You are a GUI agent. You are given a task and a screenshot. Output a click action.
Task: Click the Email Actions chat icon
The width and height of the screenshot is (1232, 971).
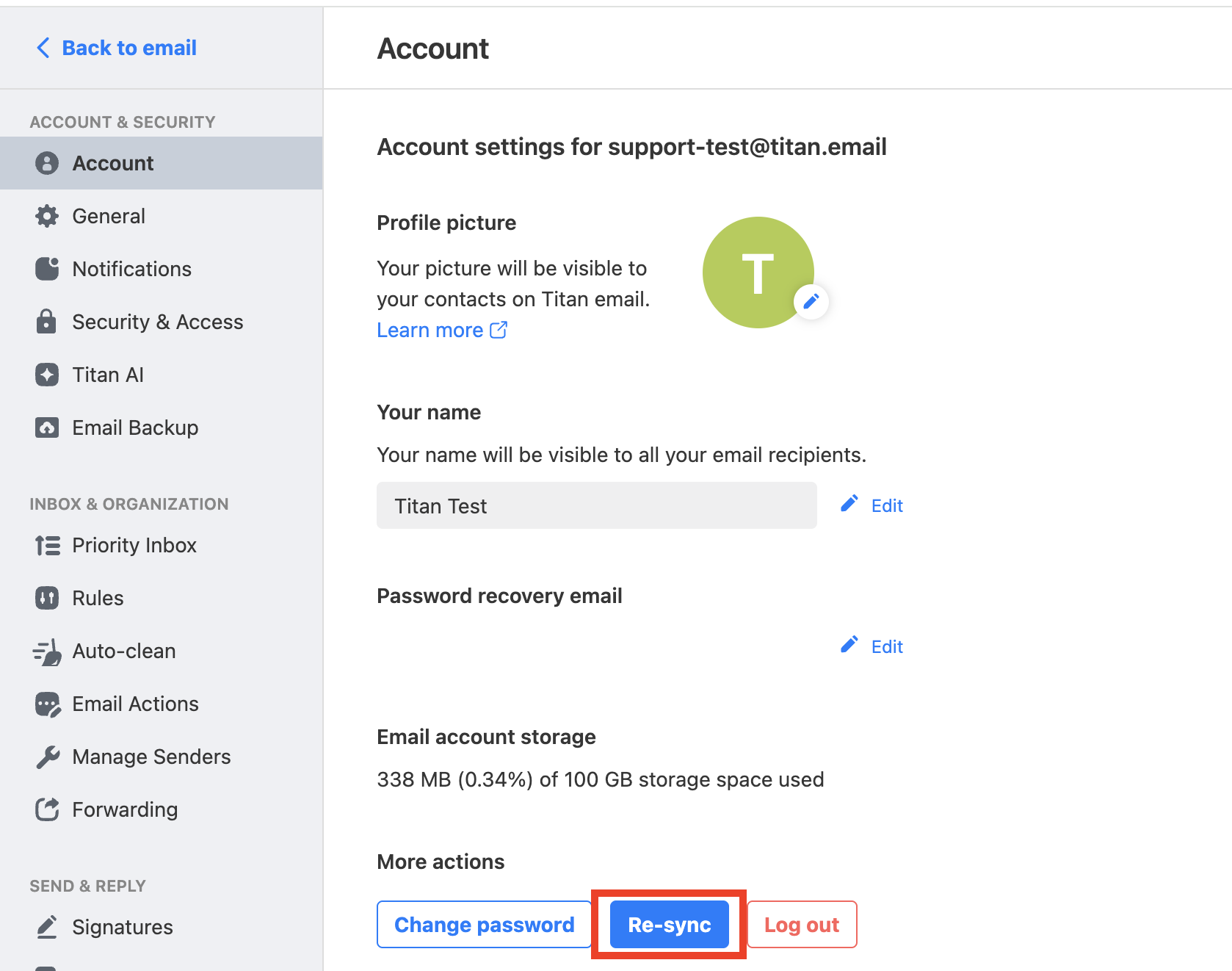(48, 704)
